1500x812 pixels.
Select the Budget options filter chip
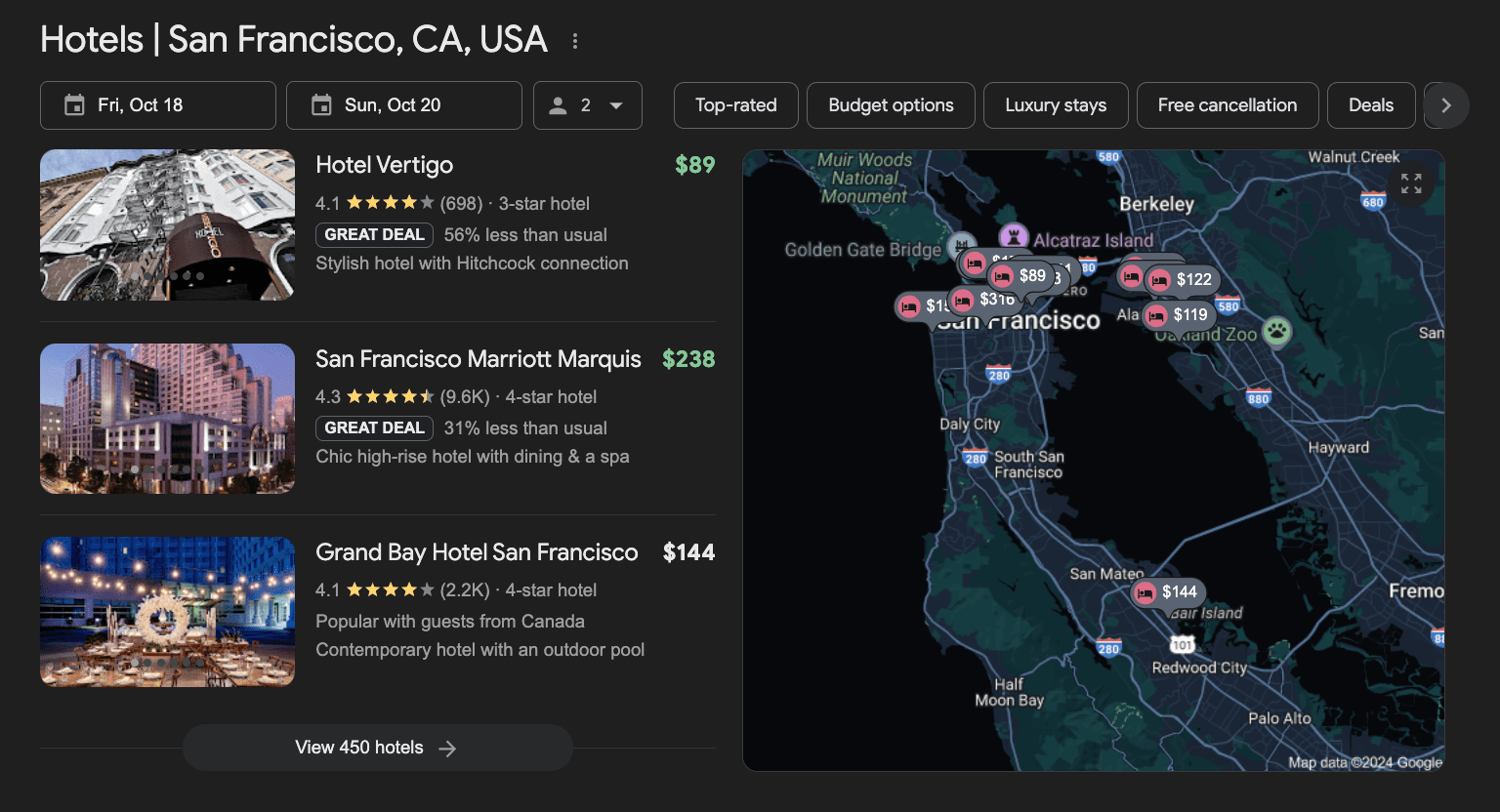tap(891, 105)
